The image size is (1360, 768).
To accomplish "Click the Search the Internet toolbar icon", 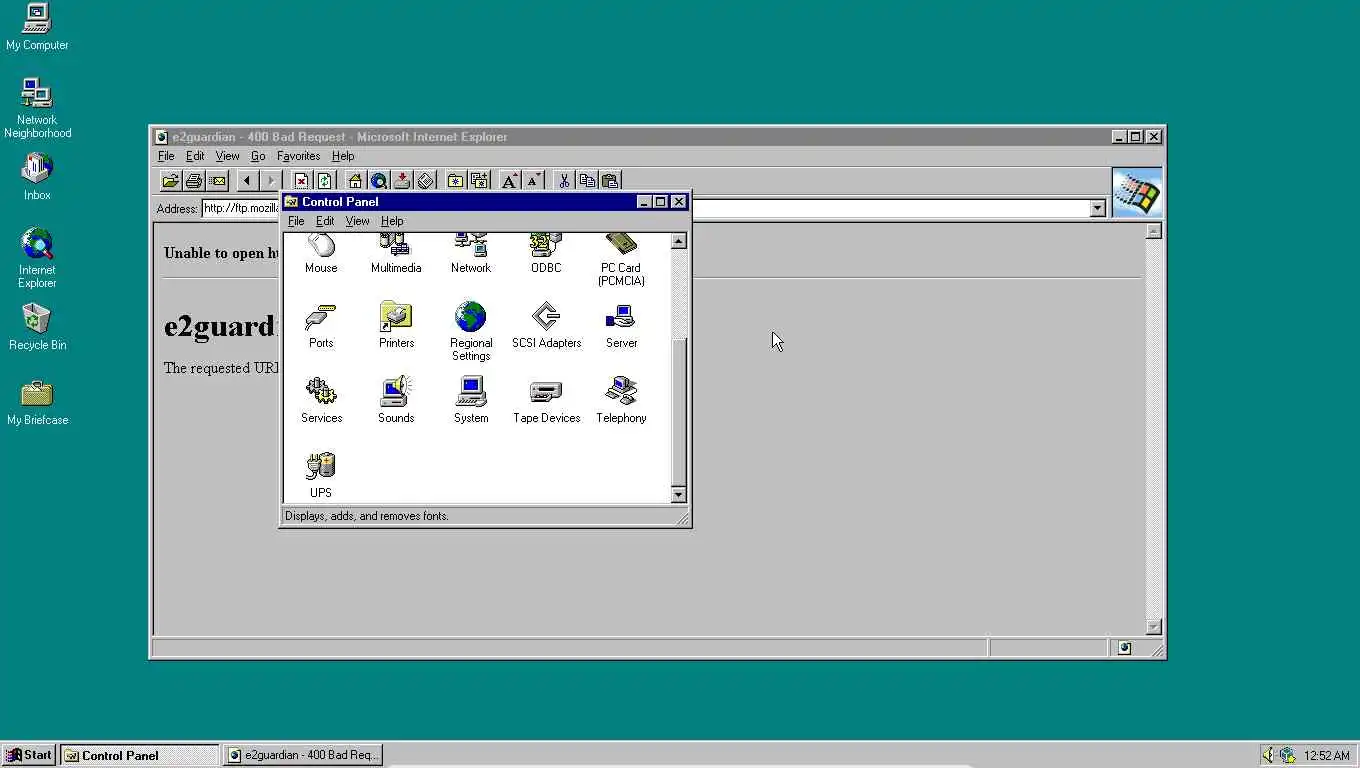I will point(378,180).
